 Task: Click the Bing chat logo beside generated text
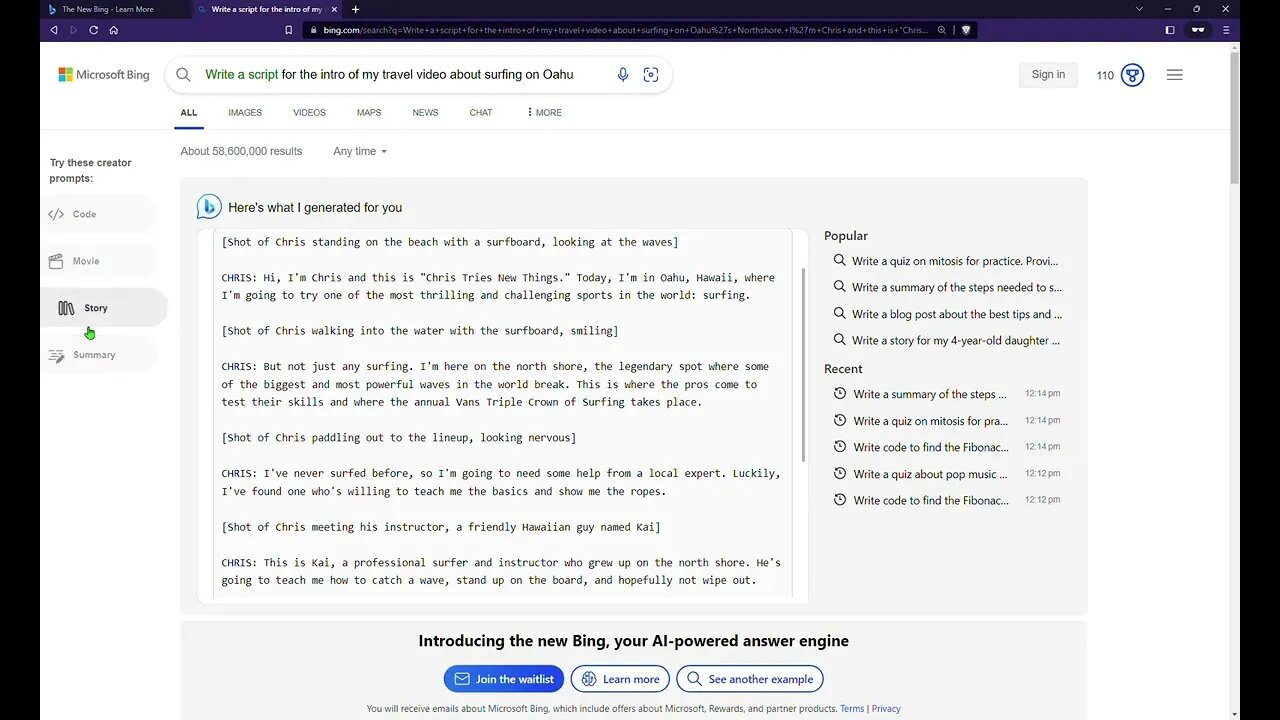209,207
